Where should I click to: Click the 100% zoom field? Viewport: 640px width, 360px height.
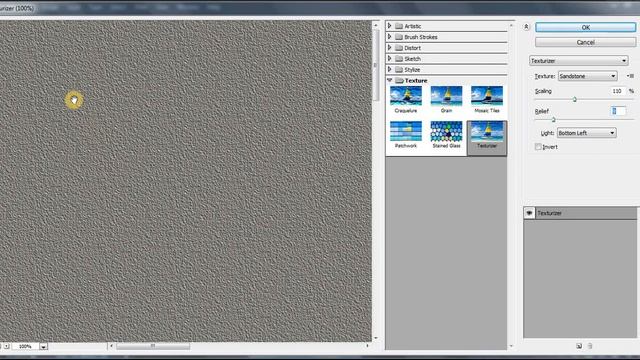(x=25, y=346)
